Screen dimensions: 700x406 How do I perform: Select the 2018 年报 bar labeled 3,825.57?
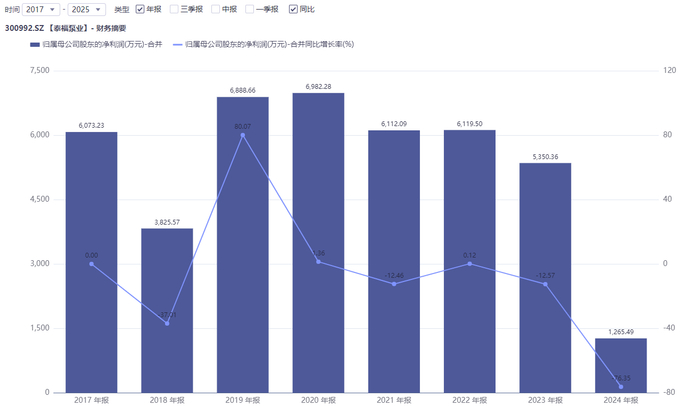tap(167, 310)
